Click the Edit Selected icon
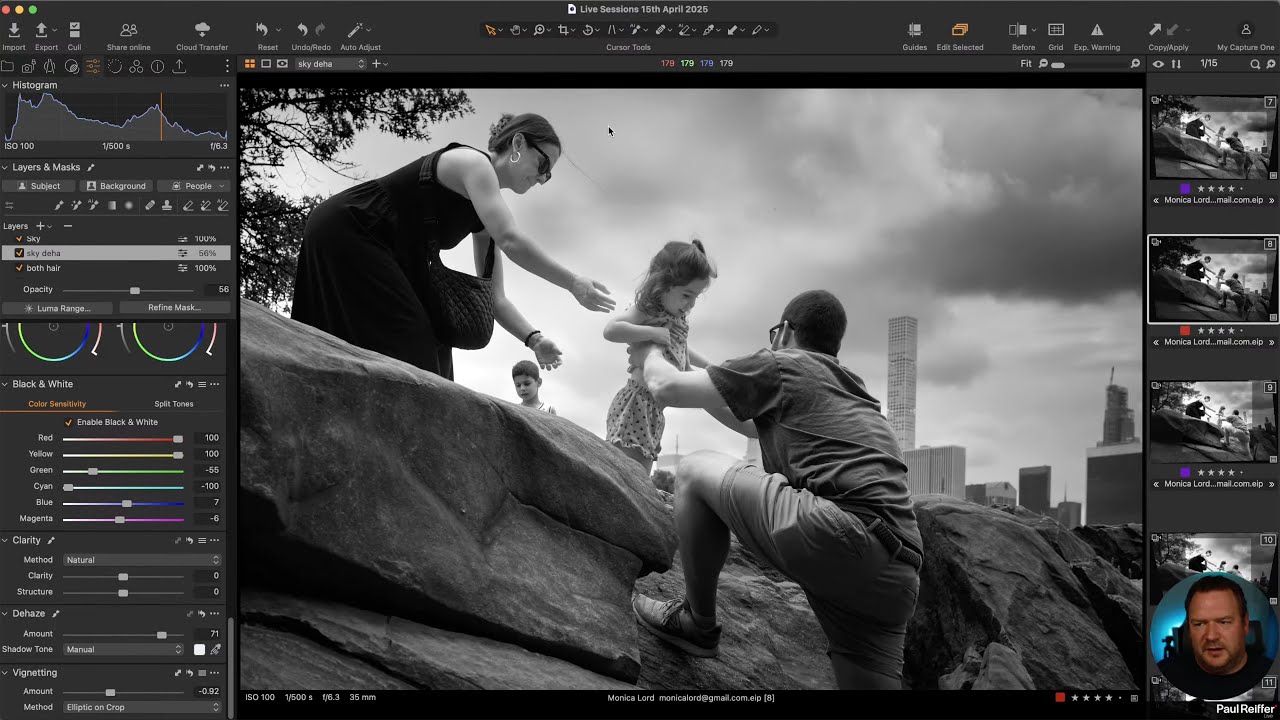1280x720 pixels. [x=960, y=30]
